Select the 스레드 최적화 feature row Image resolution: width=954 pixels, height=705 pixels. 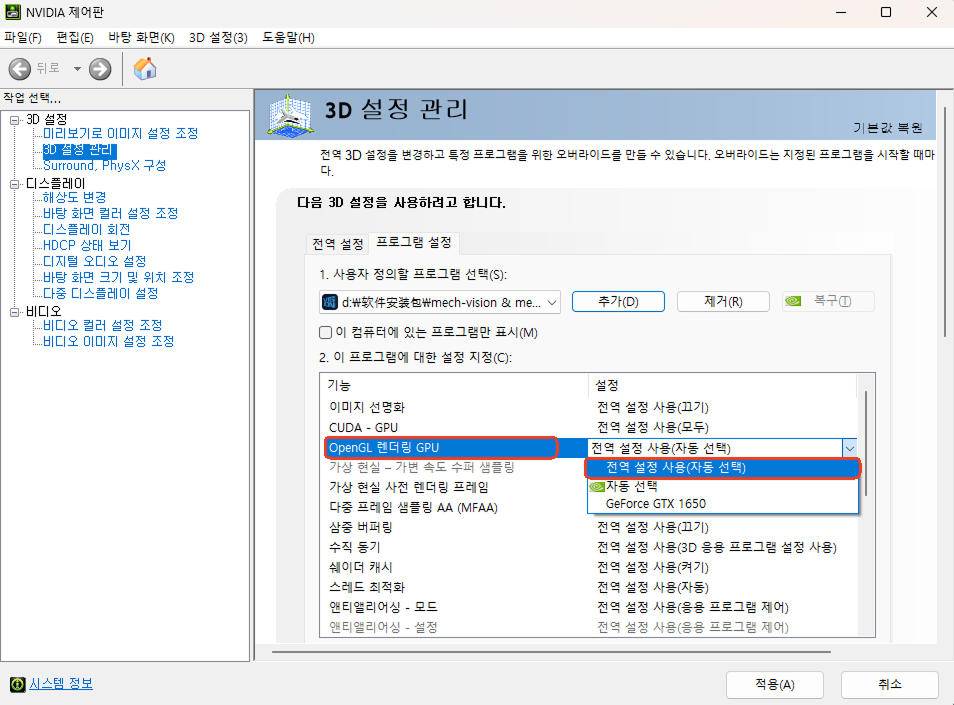pyautogui.click(x=589, y=587)
